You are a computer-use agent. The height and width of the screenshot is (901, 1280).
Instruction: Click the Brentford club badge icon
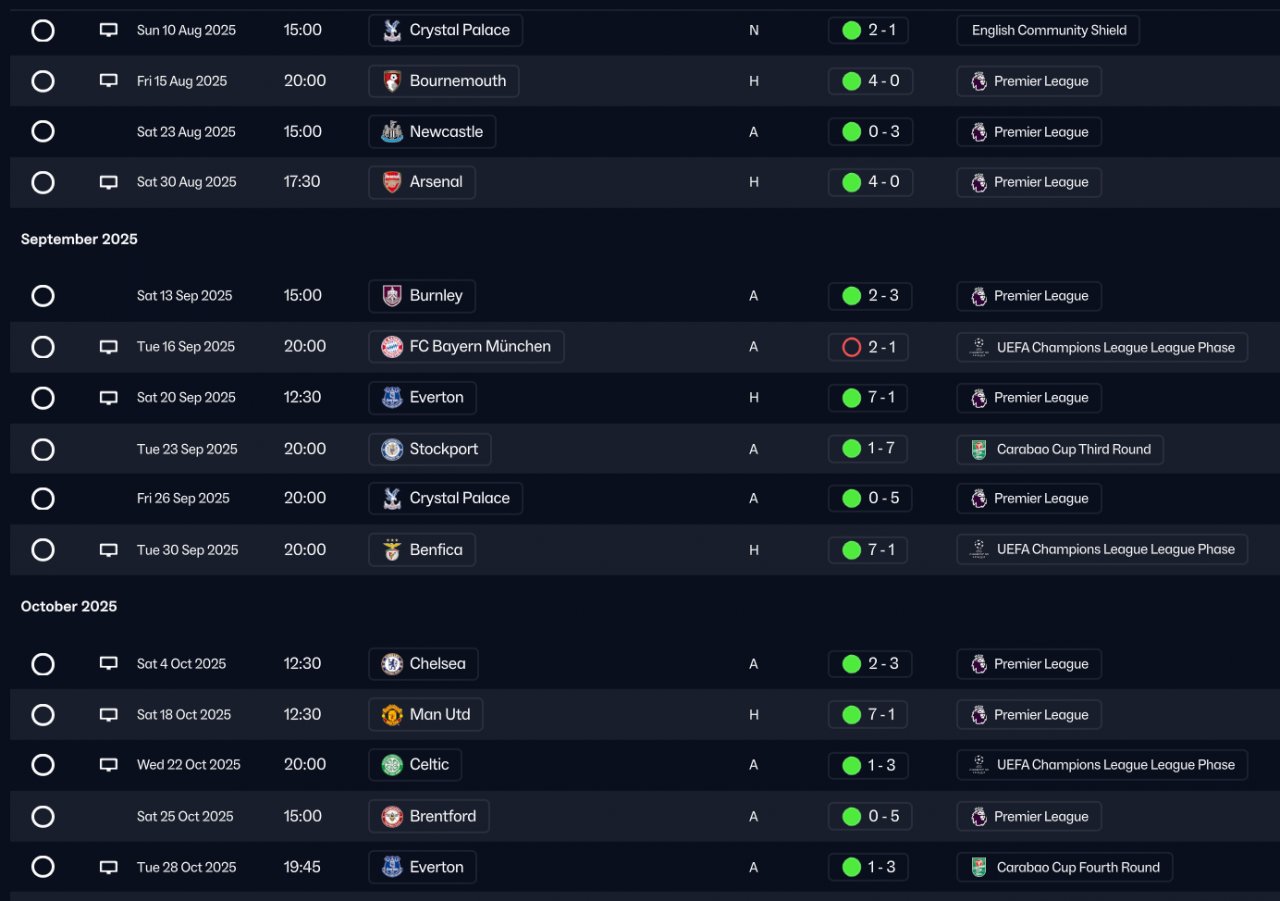392,817
